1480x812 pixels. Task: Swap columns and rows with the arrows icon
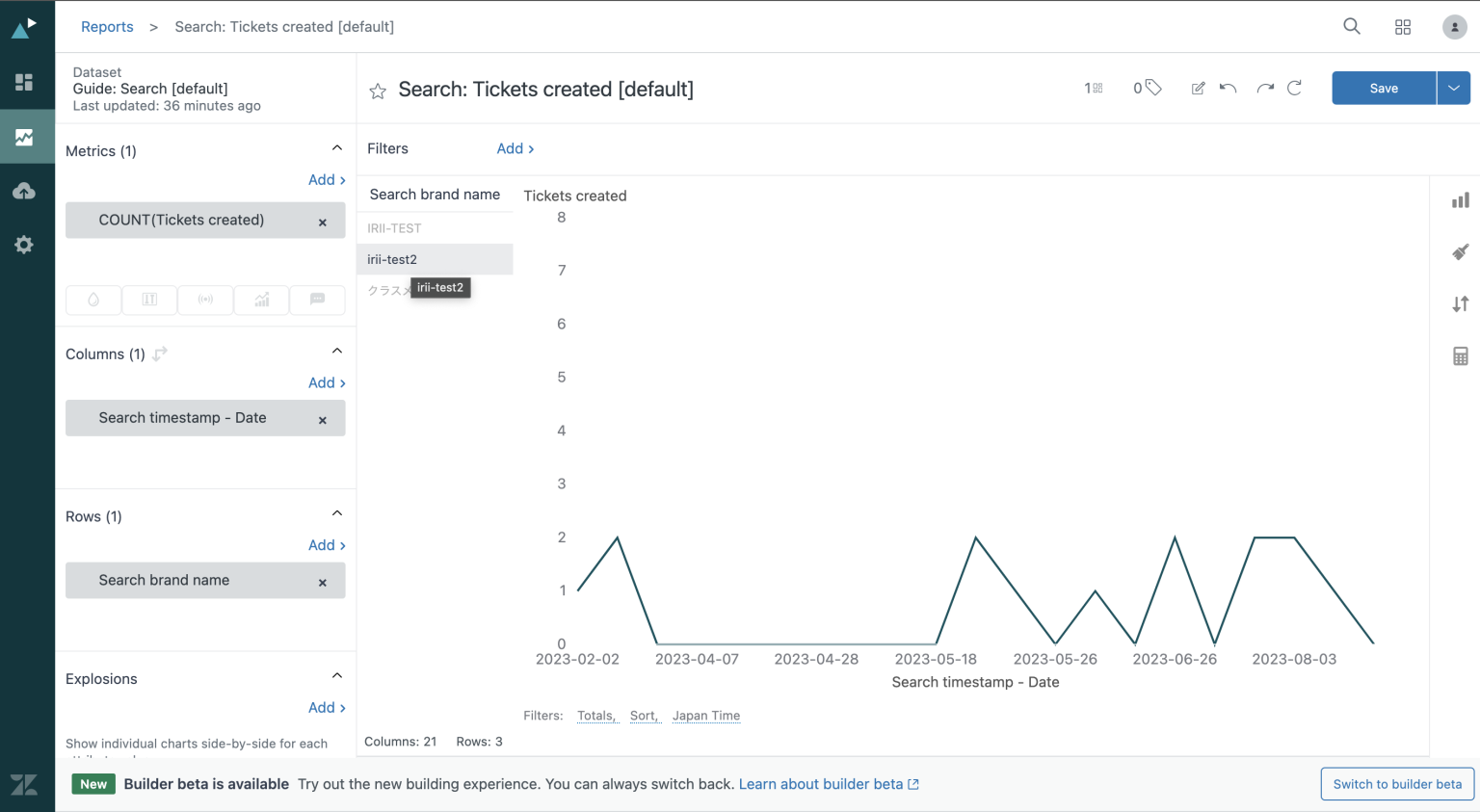point(161,354)
